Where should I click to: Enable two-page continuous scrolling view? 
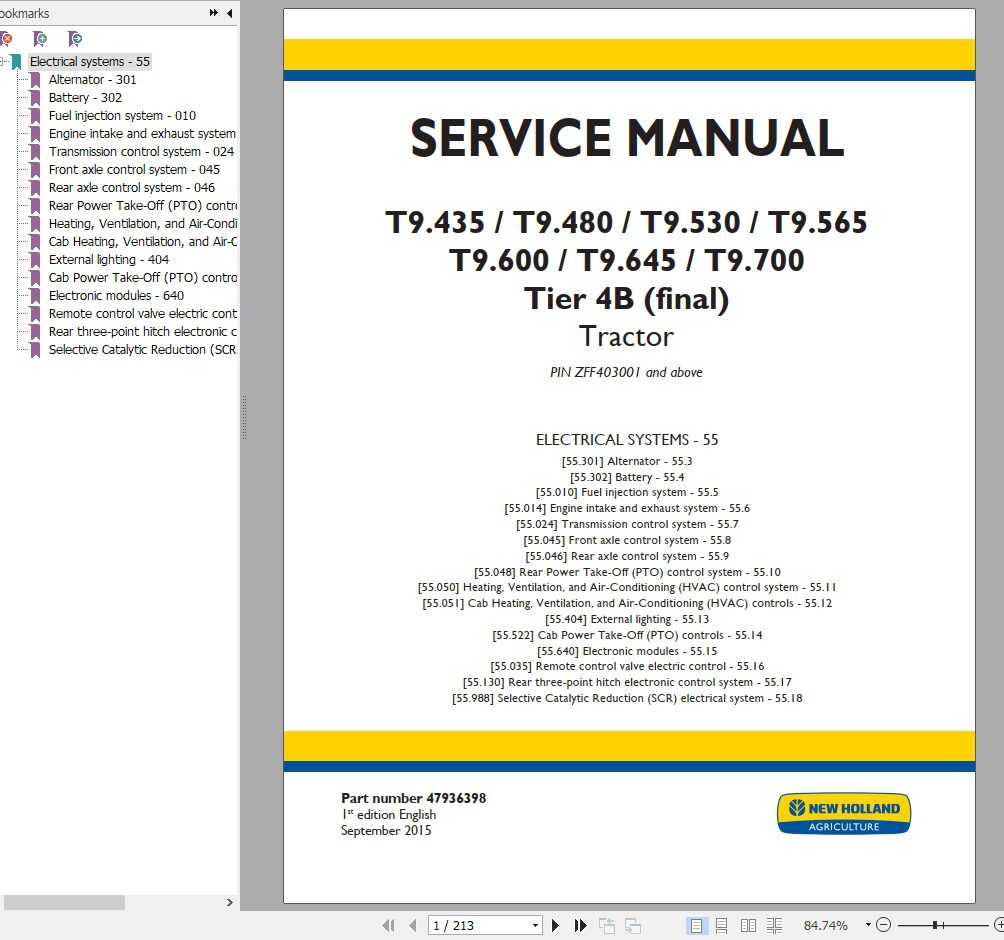pos(774,925)
